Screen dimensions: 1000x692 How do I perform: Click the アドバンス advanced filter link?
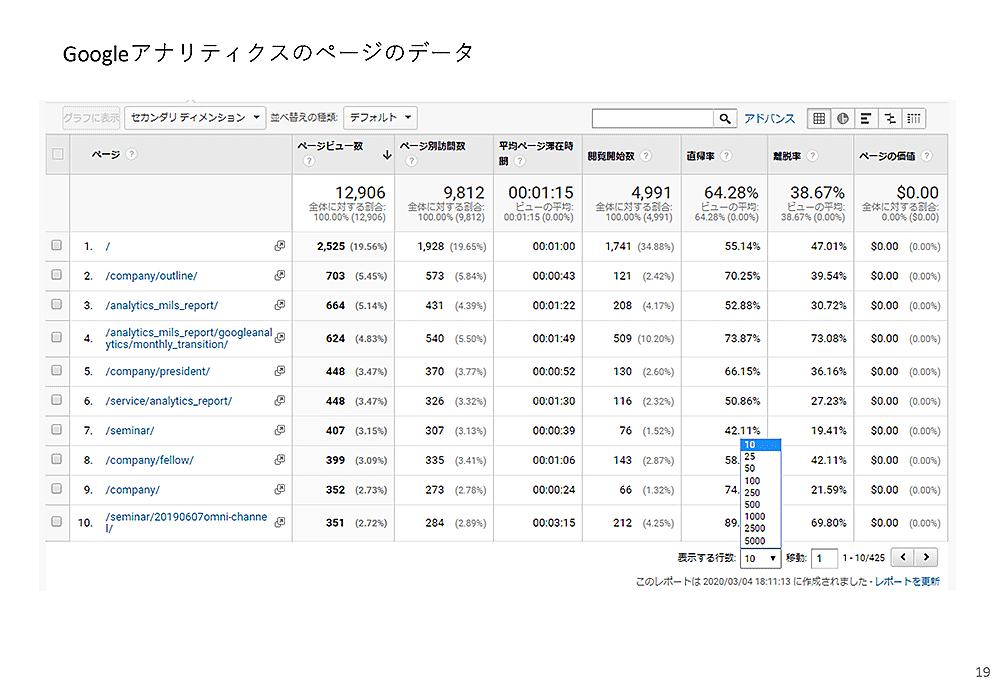coord(769,119)
